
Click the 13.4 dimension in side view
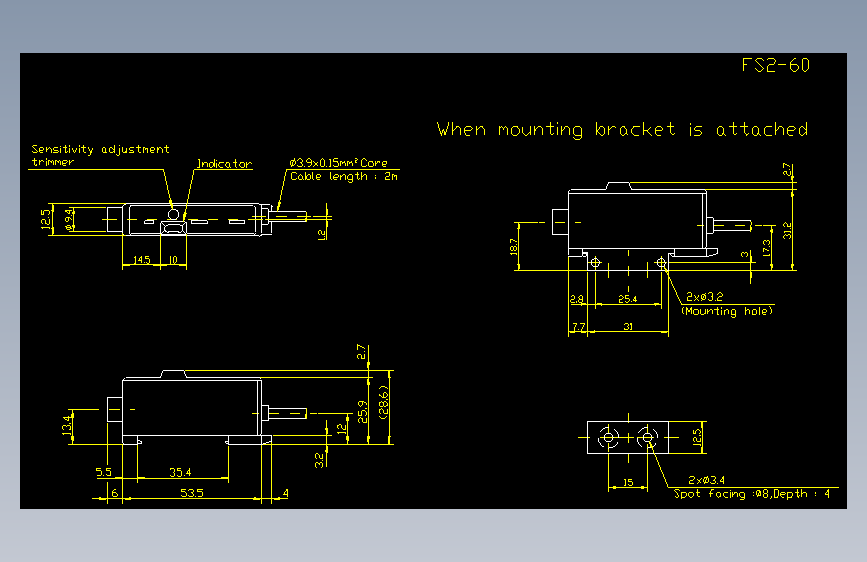(x=67, y=425)
